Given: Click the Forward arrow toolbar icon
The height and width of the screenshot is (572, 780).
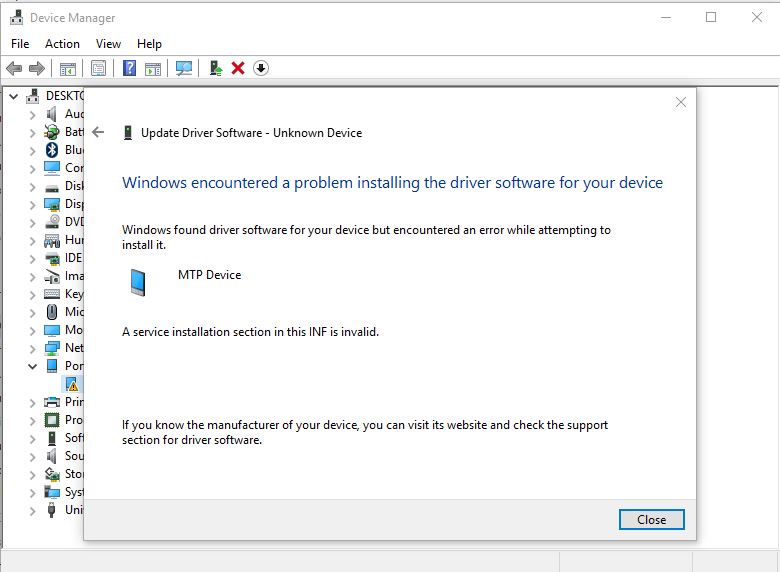Looking at the screenshot, I should (x=37, y=68).
